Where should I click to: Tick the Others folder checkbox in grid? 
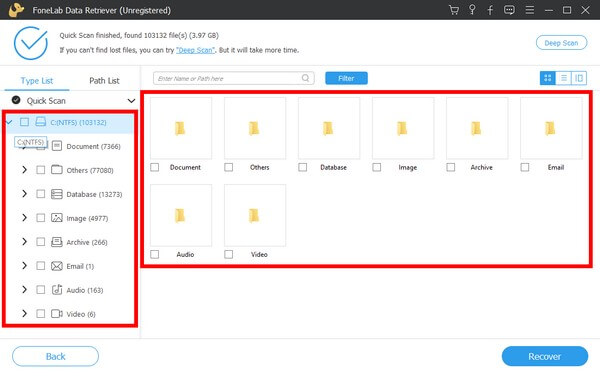(228, 167)
